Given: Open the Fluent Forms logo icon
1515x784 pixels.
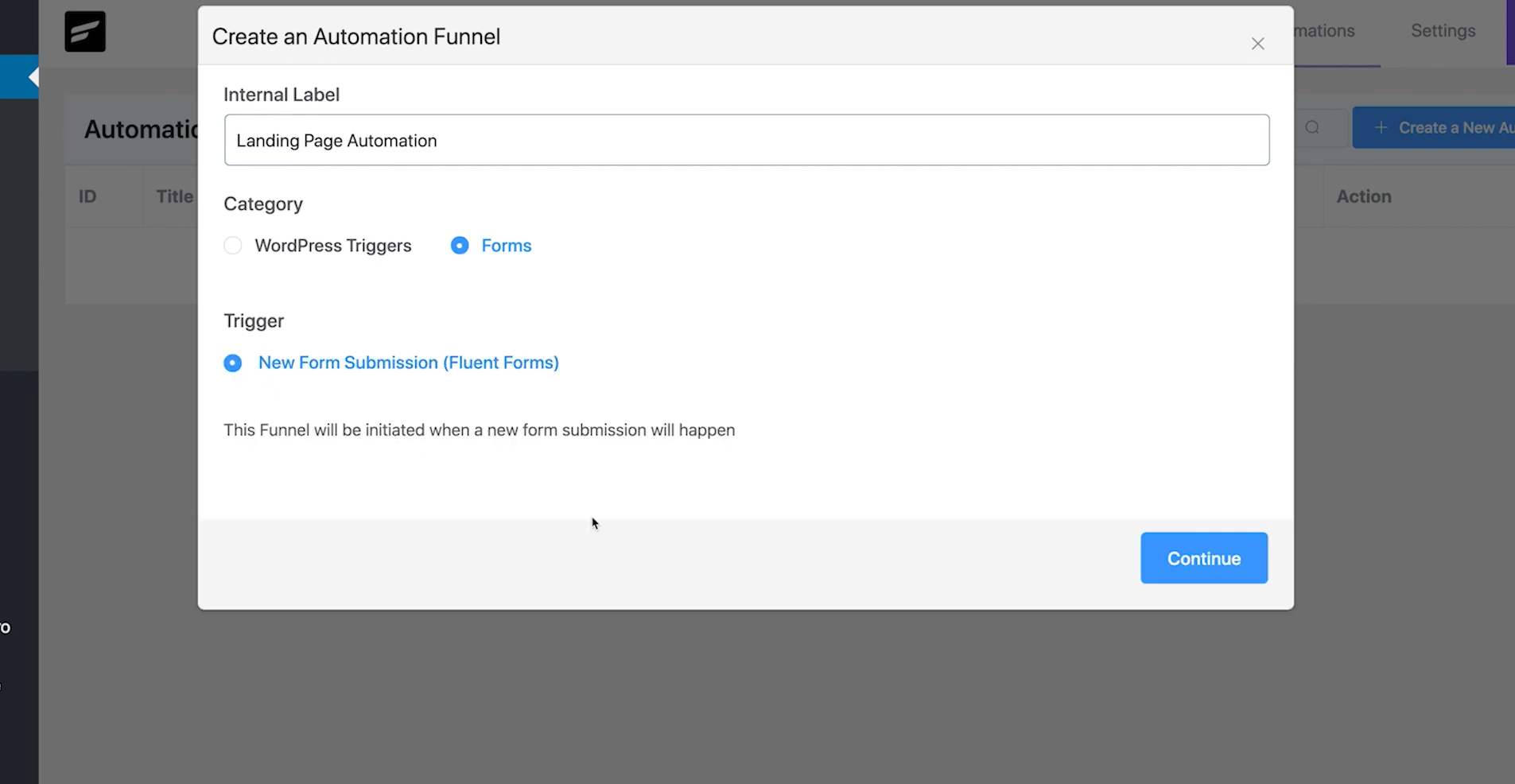Looking at the screenshot, I should point(84,31).
